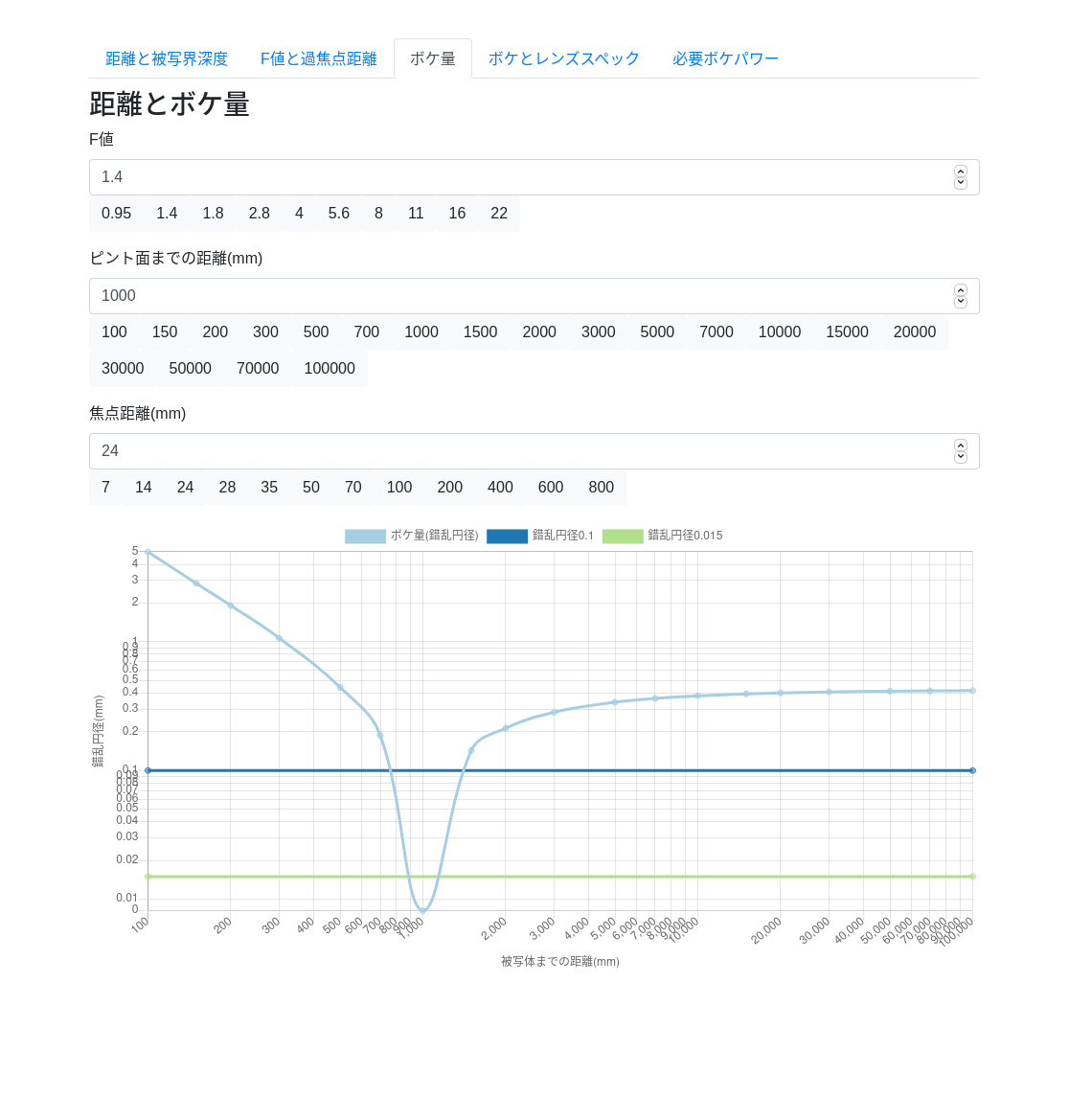Select the 35 focal length preset
Viewport: 1069px width, 1120px height.
(x=269, y=487)
